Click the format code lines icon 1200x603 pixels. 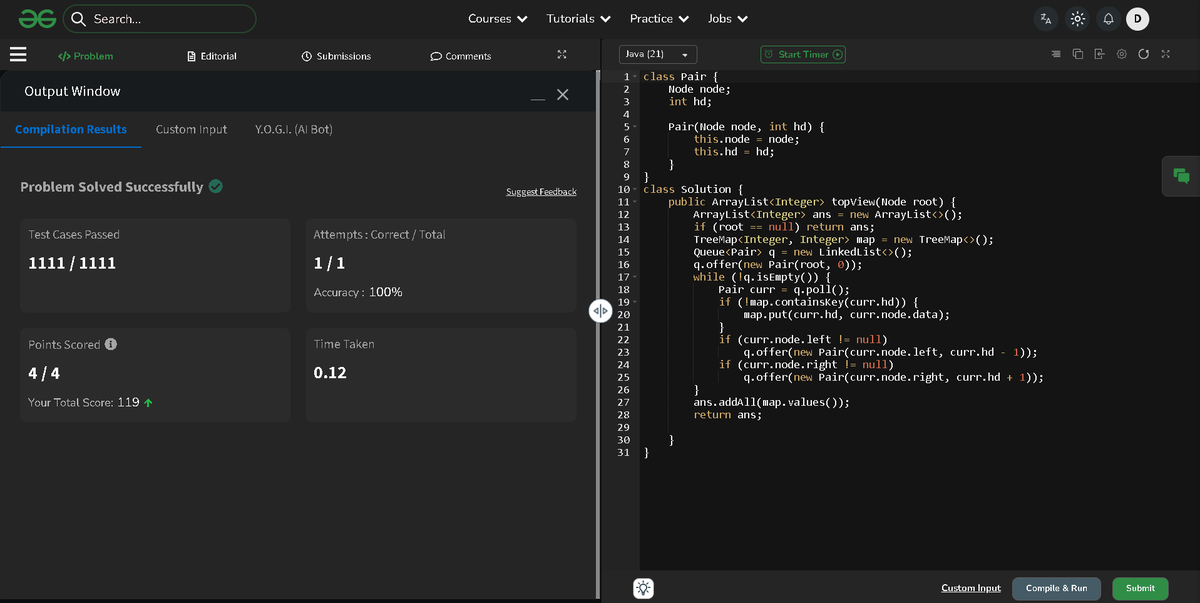1056,54
